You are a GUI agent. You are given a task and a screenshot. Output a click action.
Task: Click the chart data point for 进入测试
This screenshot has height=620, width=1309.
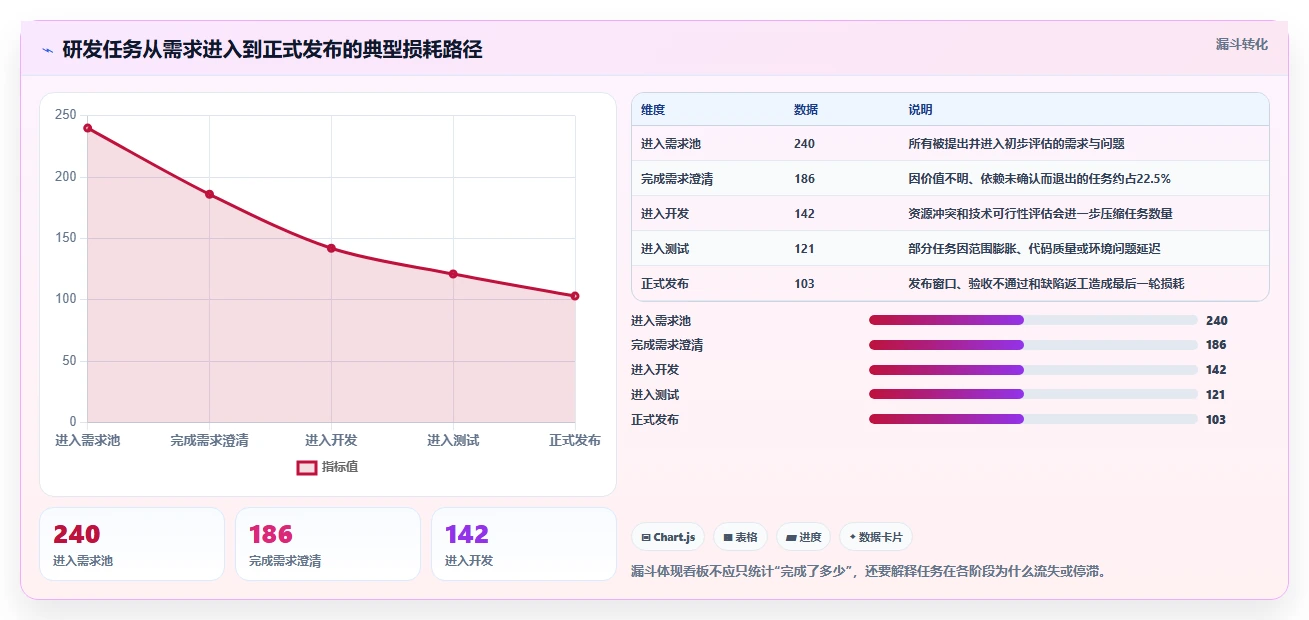coord(453,274)
